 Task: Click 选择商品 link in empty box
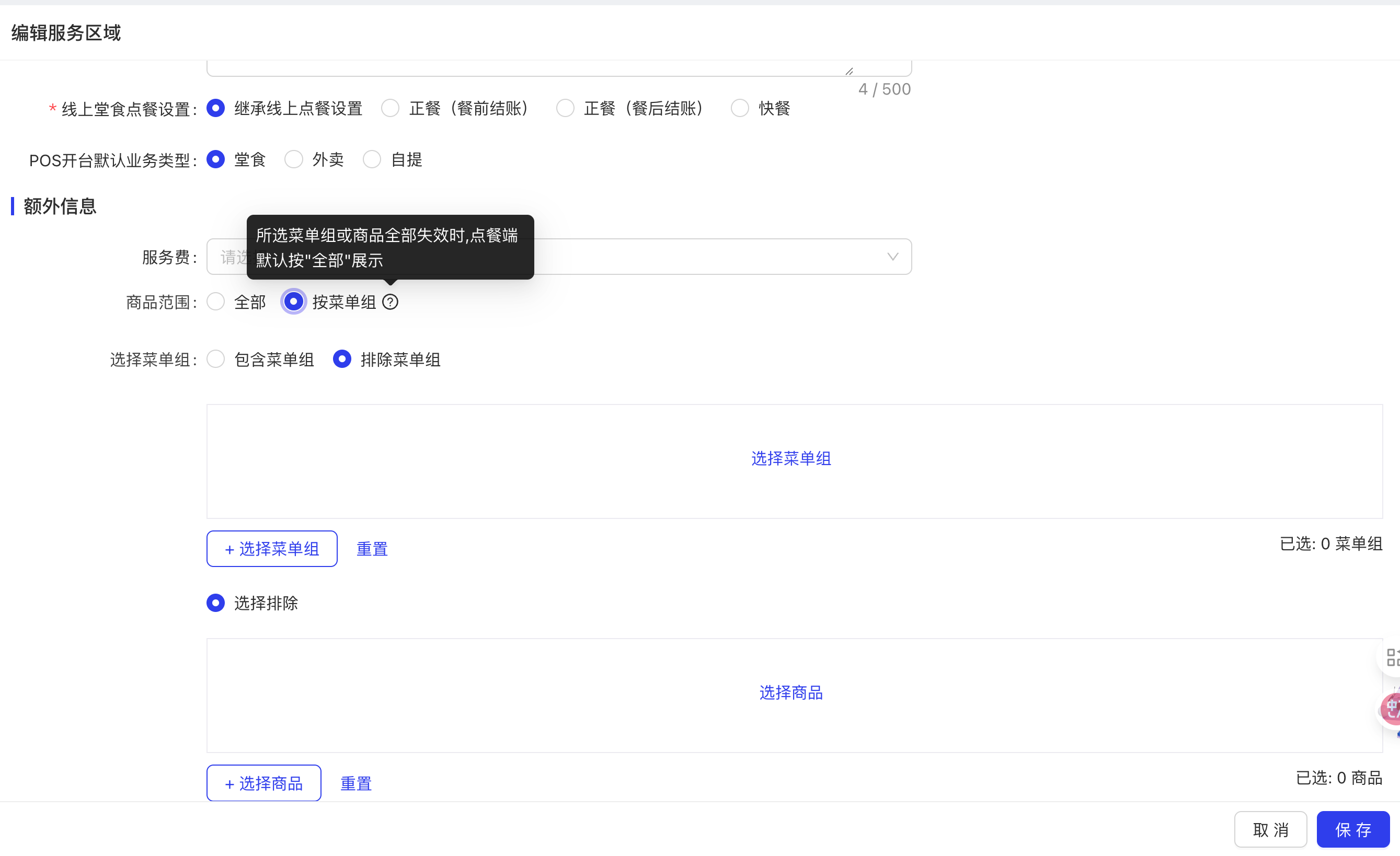[x=791, y=692]
